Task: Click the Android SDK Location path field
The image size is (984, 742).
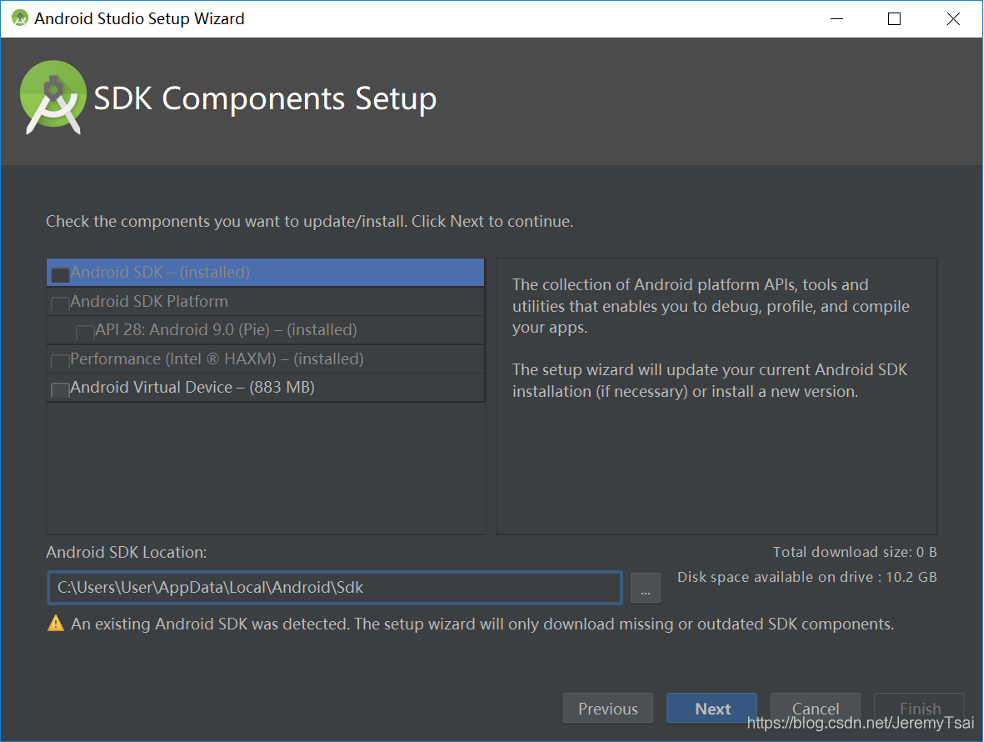Action: pyautogui.click(x=334, y=588)
